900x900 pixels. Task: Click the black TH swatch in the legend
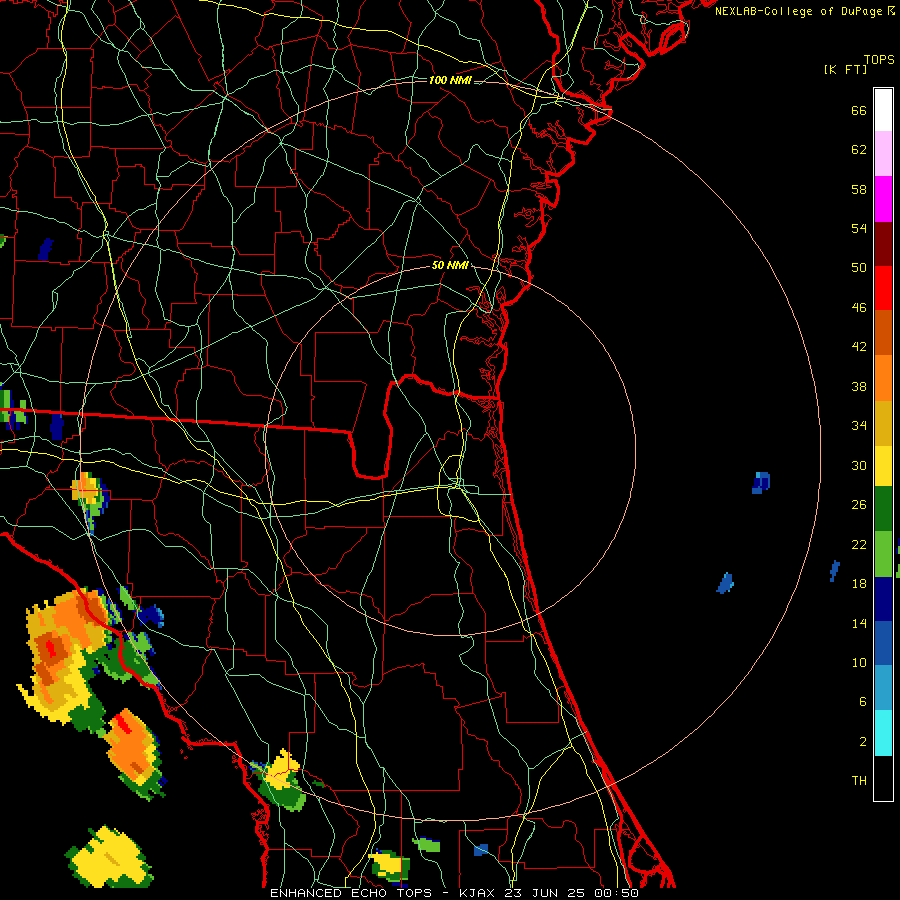[883, 778]
